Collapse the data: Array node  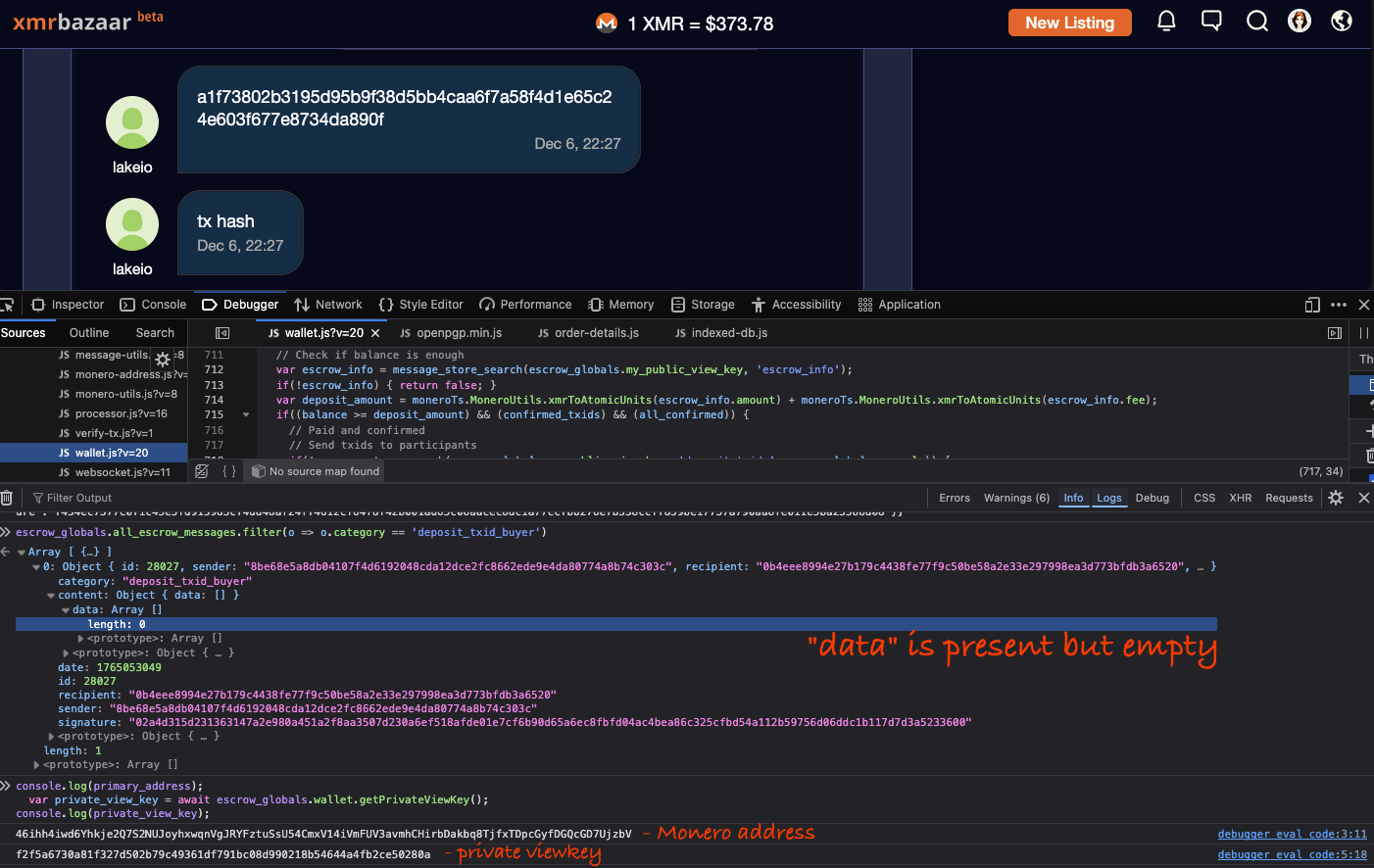pos(66,609)
